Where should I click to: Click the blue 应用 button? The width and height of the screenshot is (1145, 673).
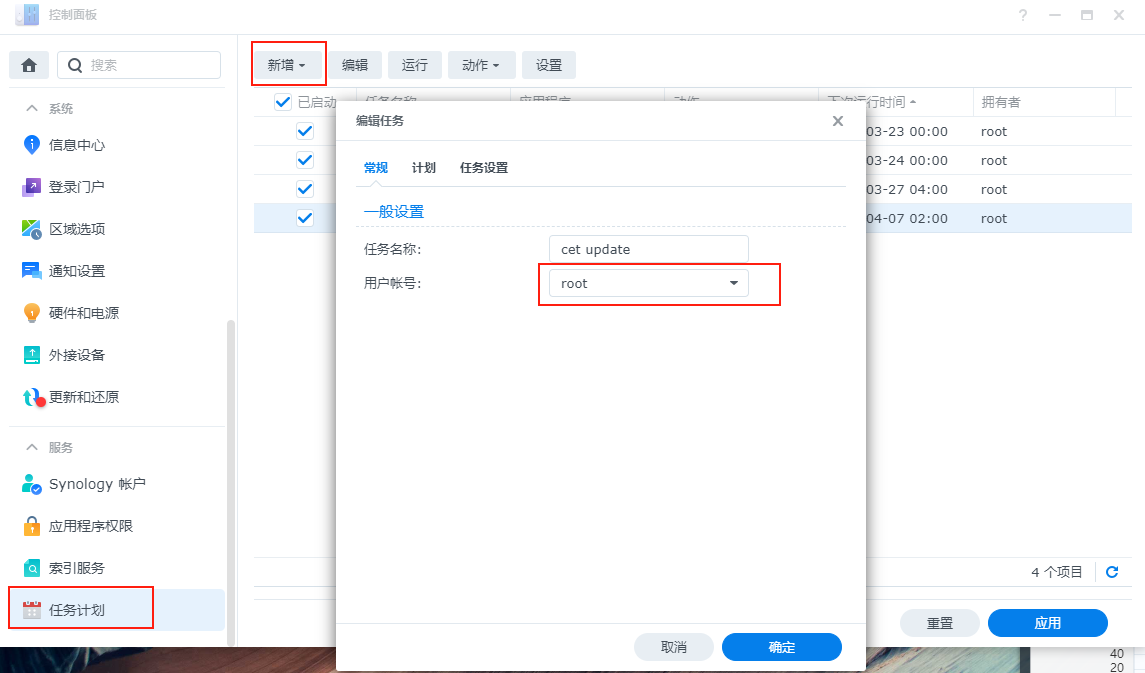click(1048, 623)
